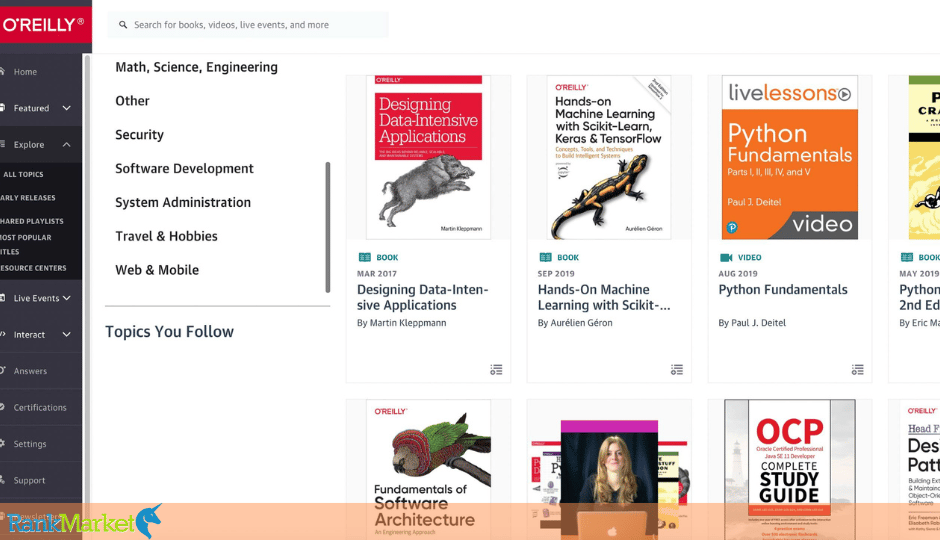Open Settings in the sidebar
Viewport: 940px width, 540px height.
[x=29, y=444]
